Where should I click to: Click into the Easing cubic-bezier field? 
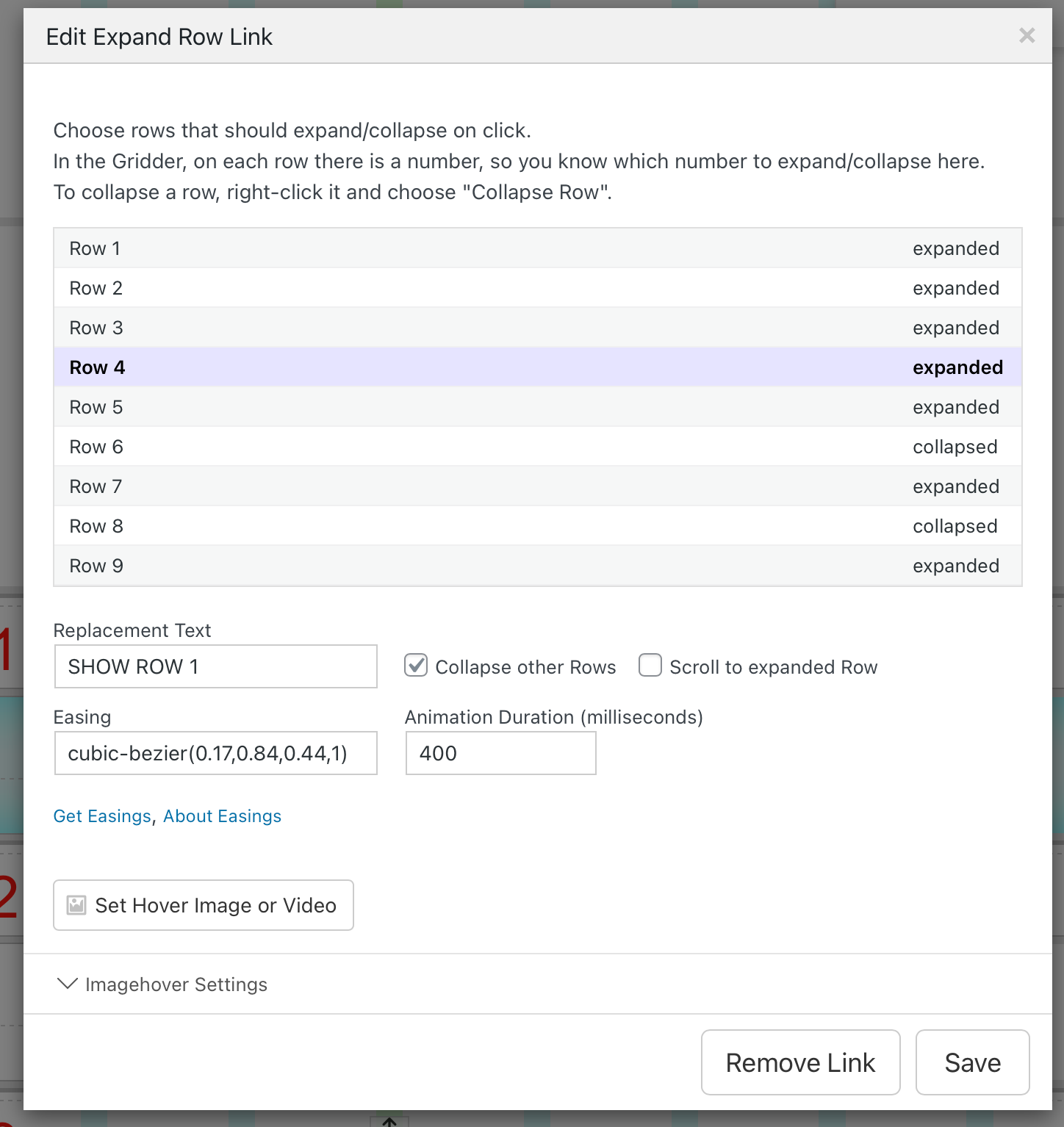215,753
